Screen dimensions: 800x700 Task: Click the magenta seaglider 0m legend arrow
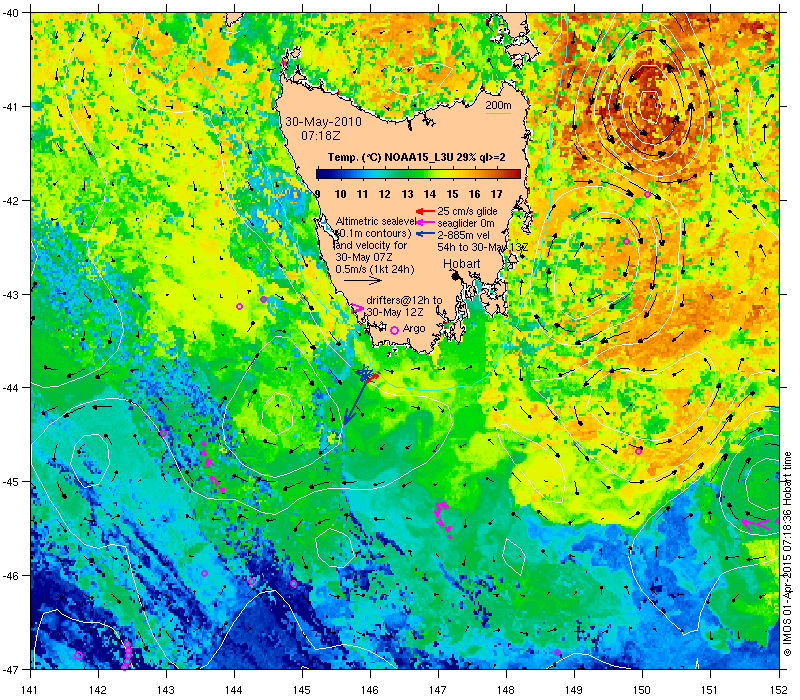(x=425, y=222)
